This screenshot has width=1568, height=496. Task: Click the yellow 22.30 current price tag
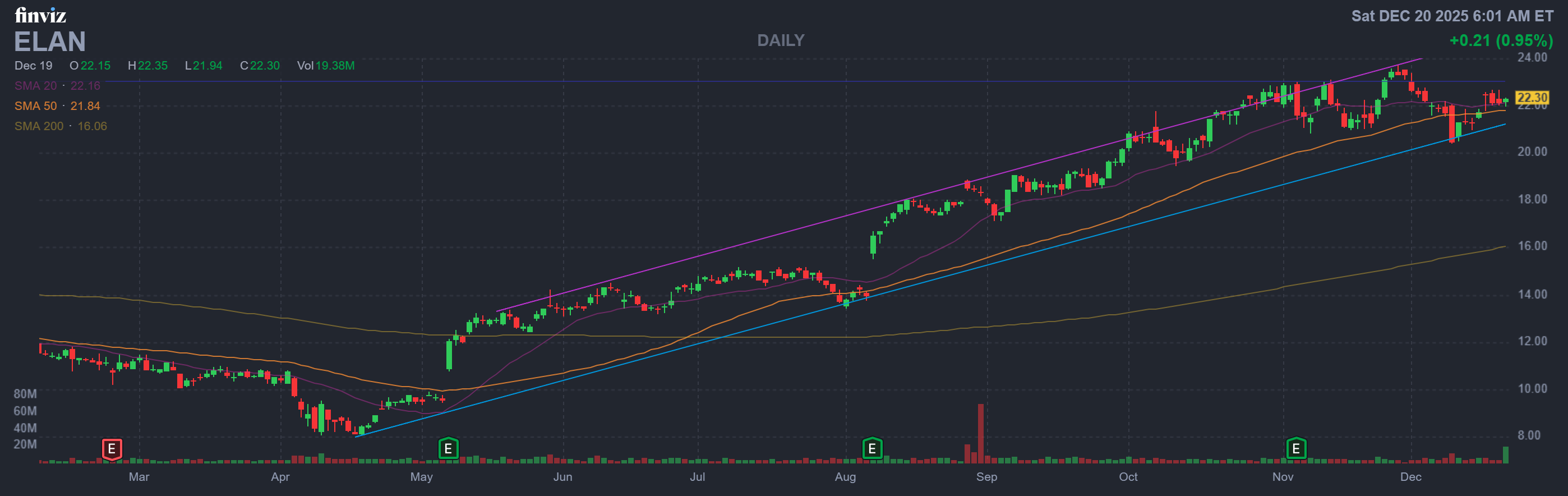pyautogui.click(x=1532, y=98)
